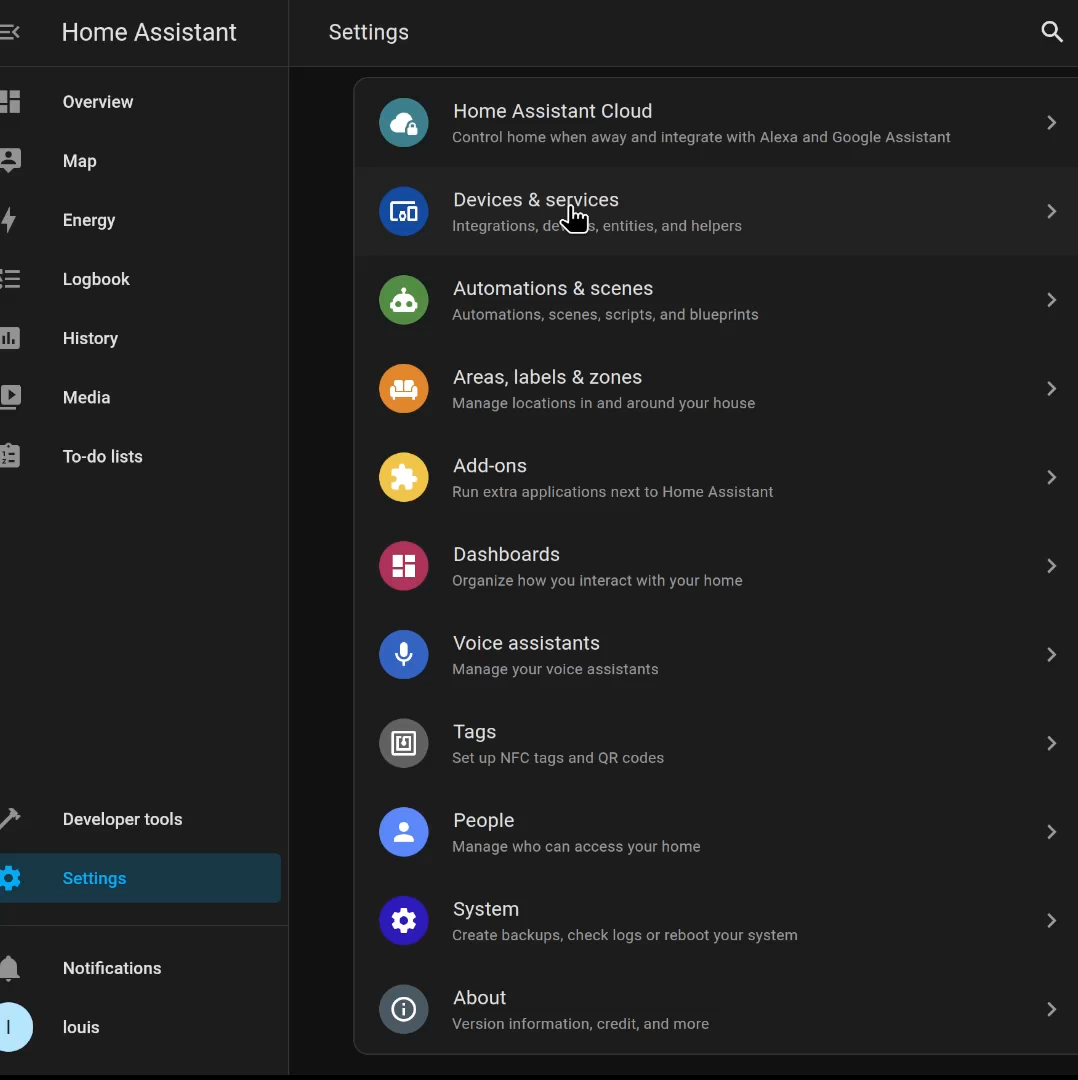
Task: Open Developer tools in the sidebar
Action: pos(141,819)
